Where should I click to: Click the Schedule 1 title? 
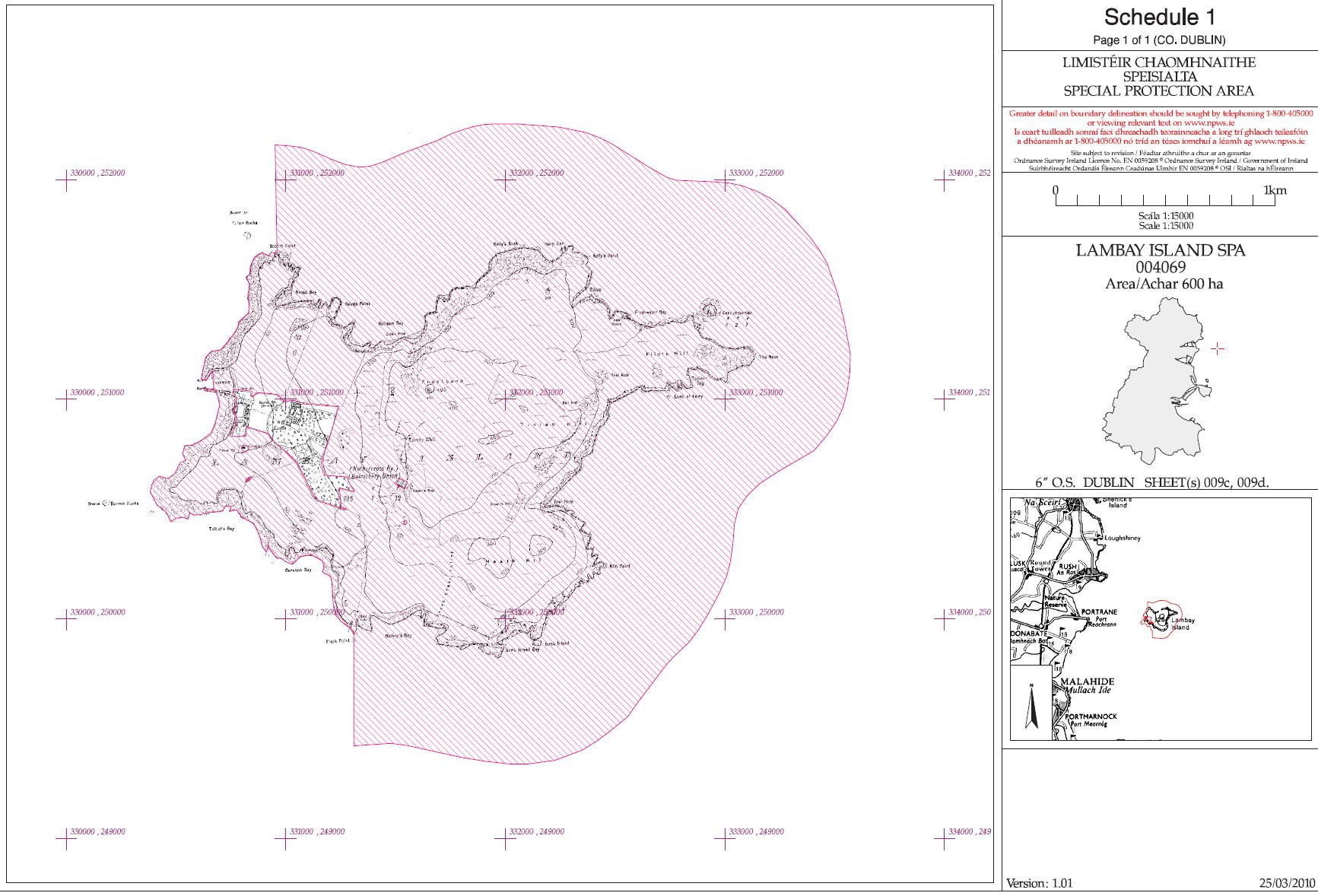tap(1160, 17)
